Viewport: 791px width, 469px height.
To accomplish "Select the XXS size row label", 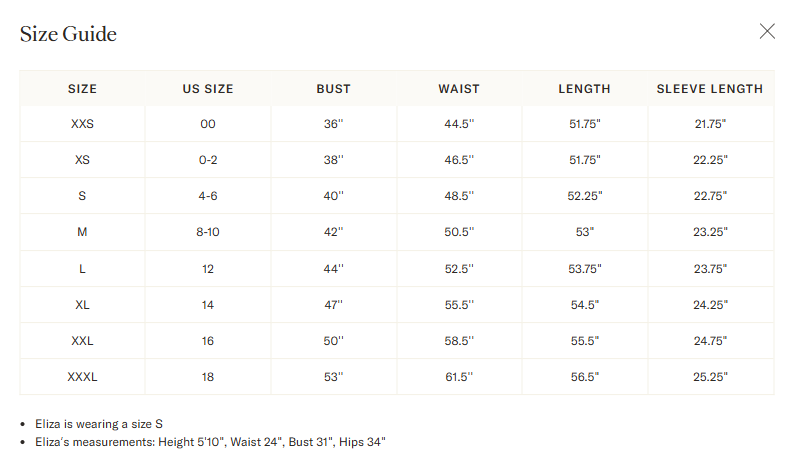I will (x=82, y=124).
